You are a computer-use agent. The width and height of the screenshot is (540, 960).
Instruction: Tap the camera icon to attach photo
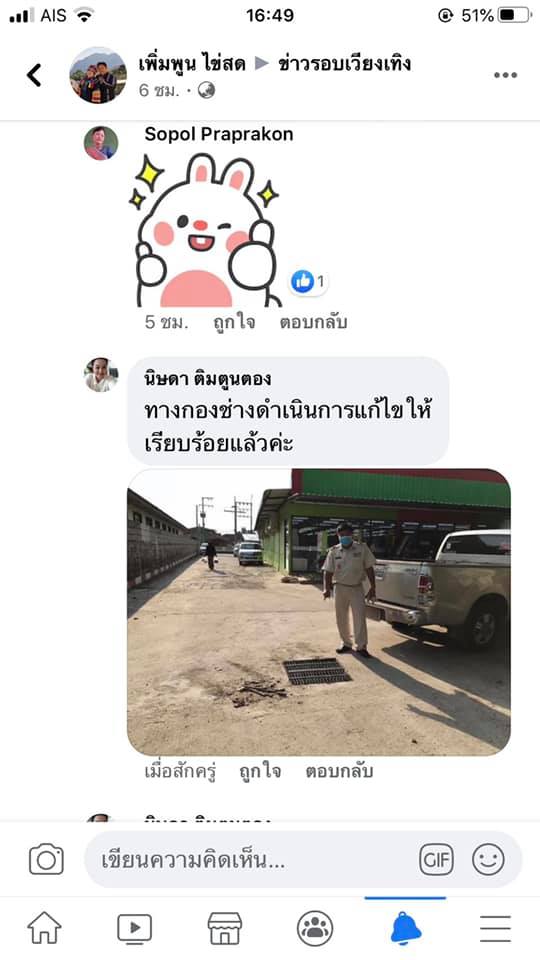coord(47,859)
